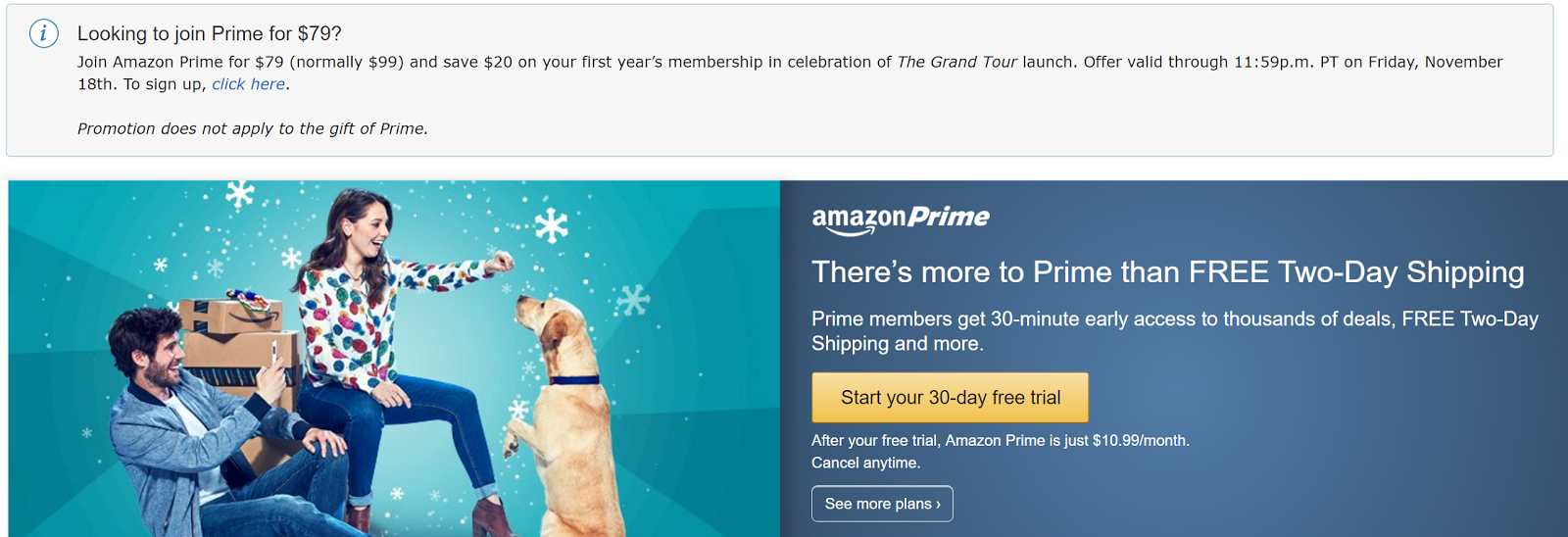This screenshot has width=1568, height=537.
Task: Click the large snowflake above the dog
Action: click(551, 226)
